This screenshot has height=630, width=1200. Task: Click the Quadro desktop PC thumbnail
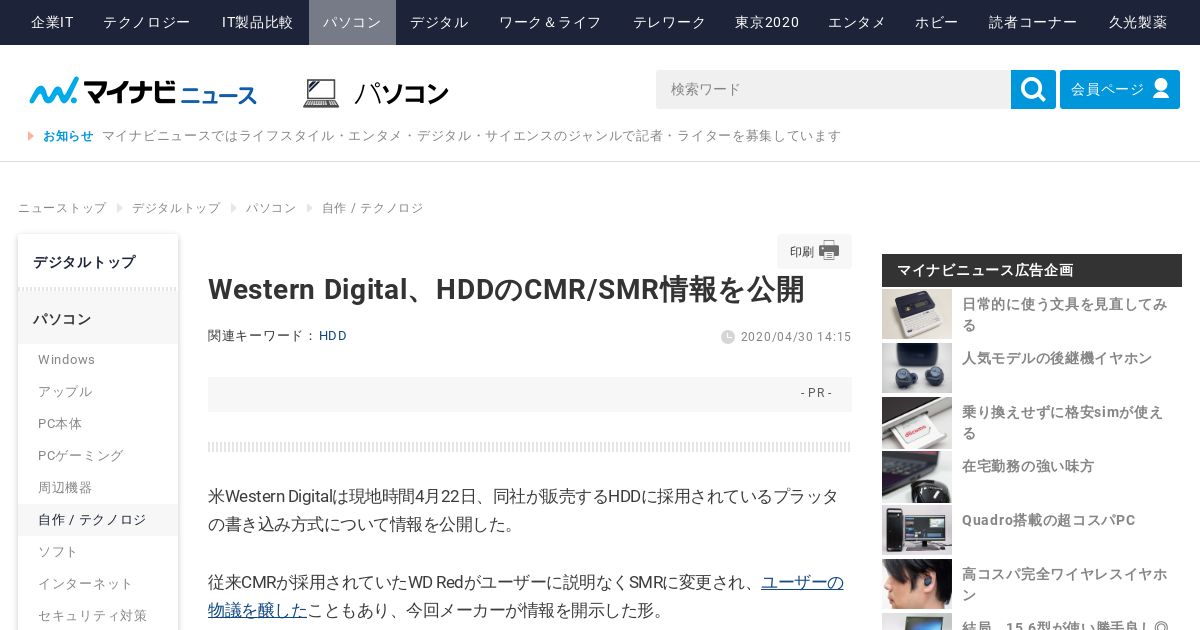917,530
